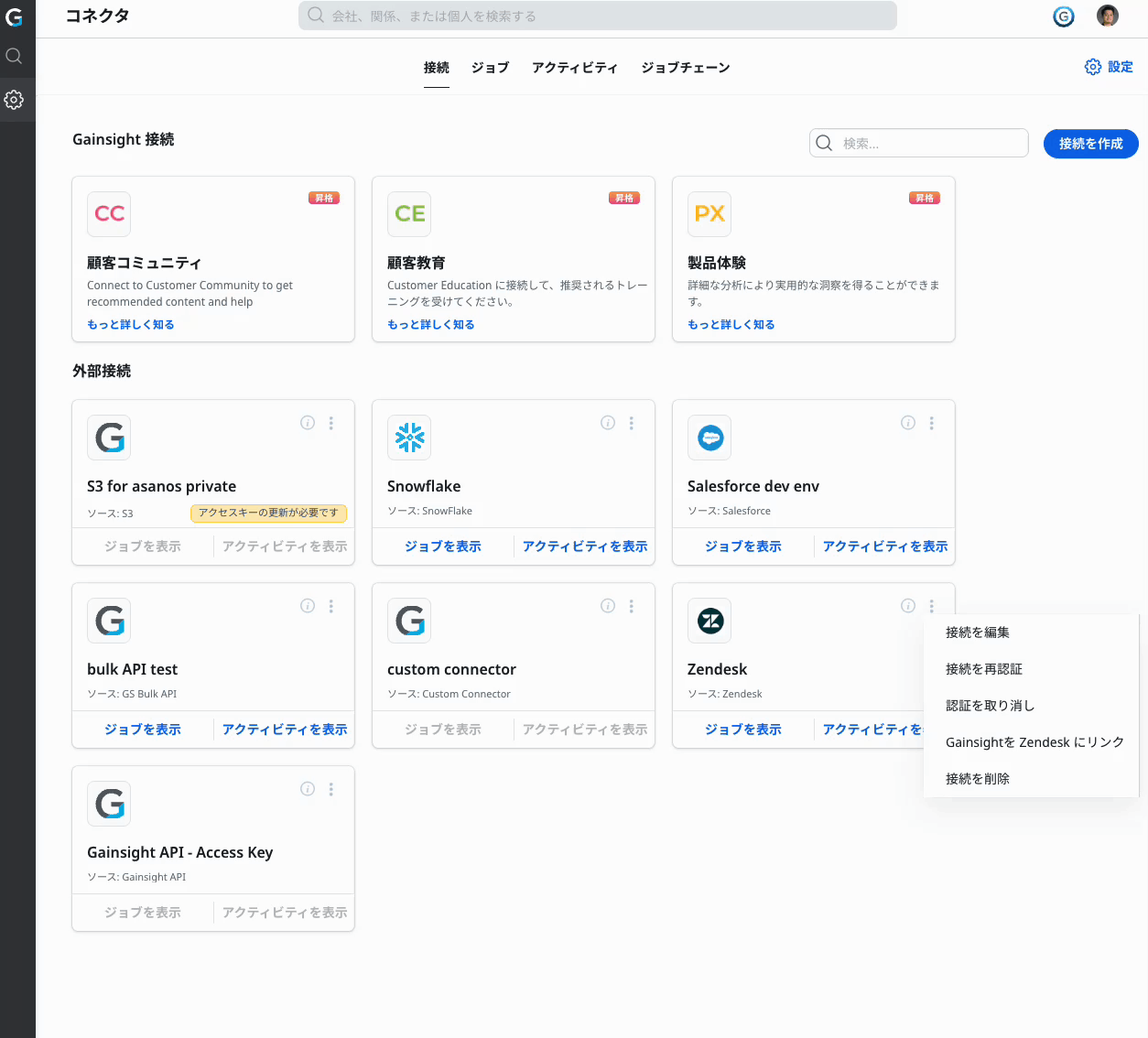Viewport: 1148px width, 1038px height.
Task: Open the kebab menu on Salesforce dev env
Action: pyautogui.click(x=932, y=423)
